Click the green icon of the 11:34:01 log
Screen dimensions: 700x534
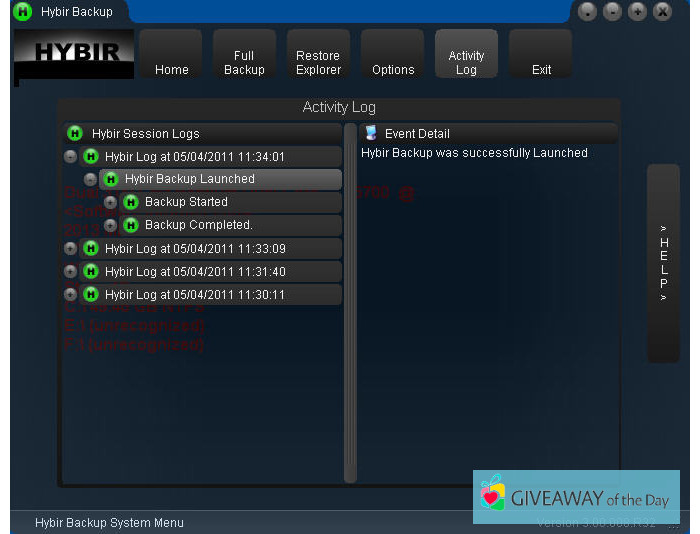point(91,156)
